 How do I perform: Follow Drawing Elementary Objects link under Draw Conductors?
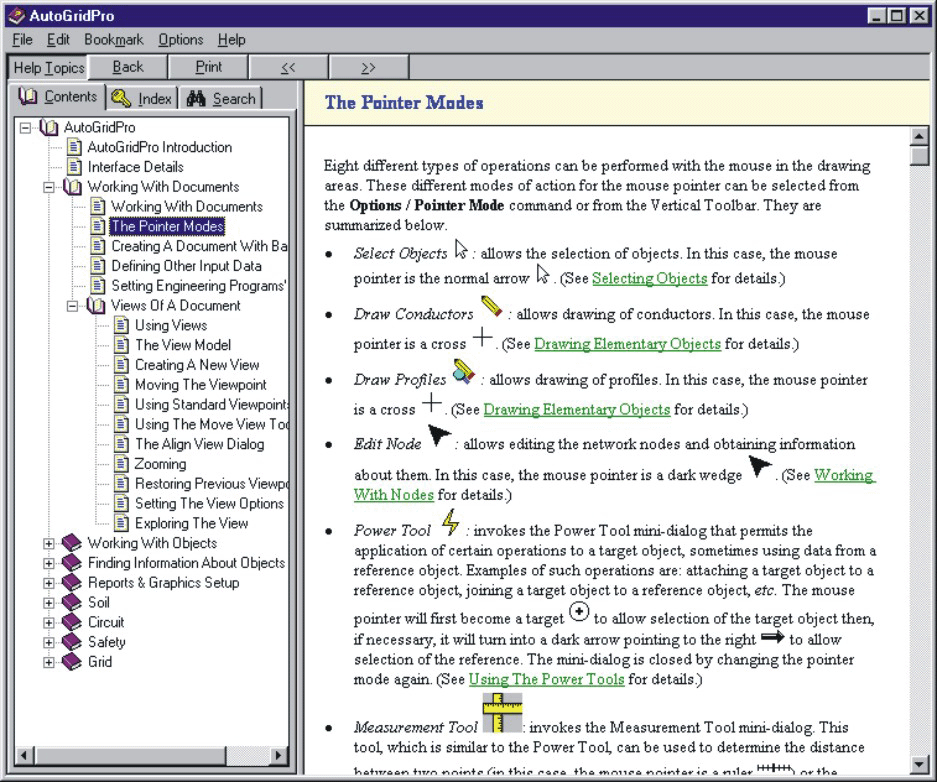627,344
